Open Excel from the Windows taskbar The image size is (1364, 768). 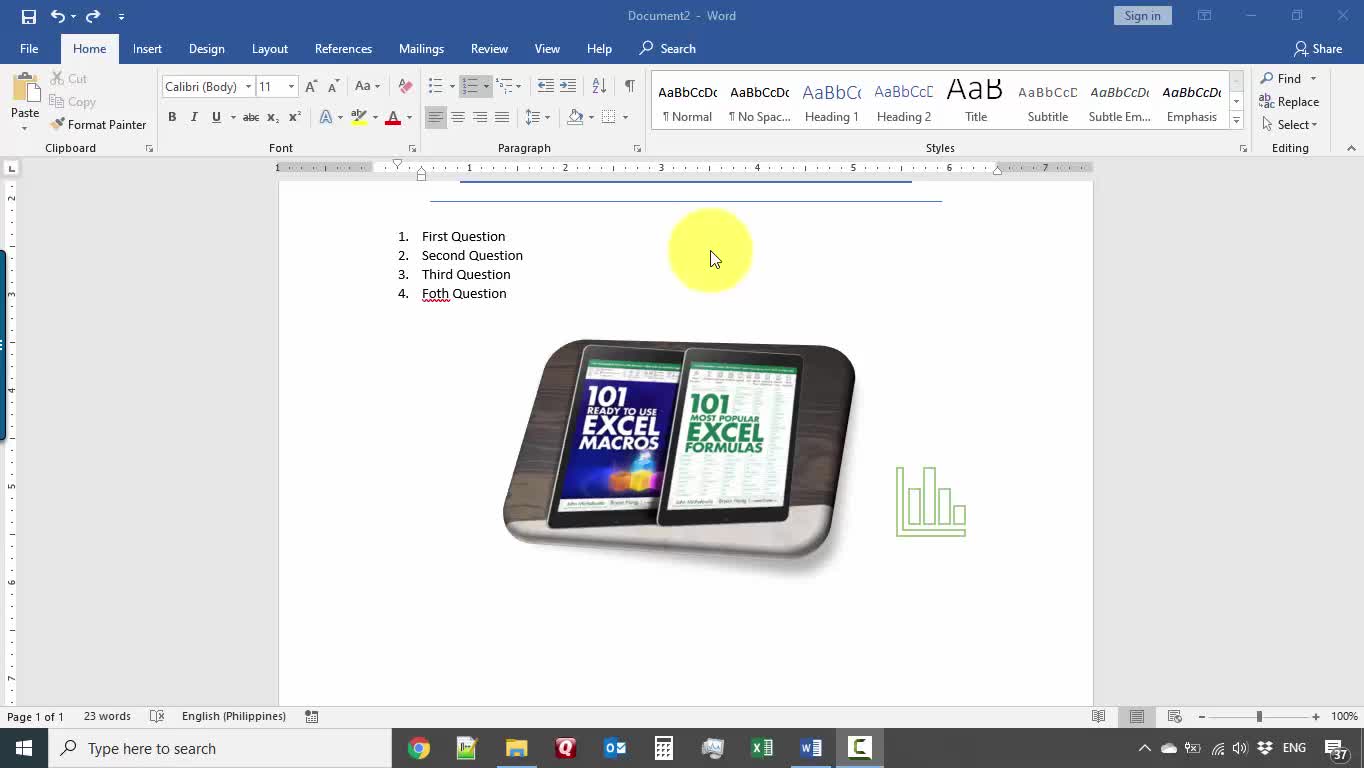(x=762, y=748)
